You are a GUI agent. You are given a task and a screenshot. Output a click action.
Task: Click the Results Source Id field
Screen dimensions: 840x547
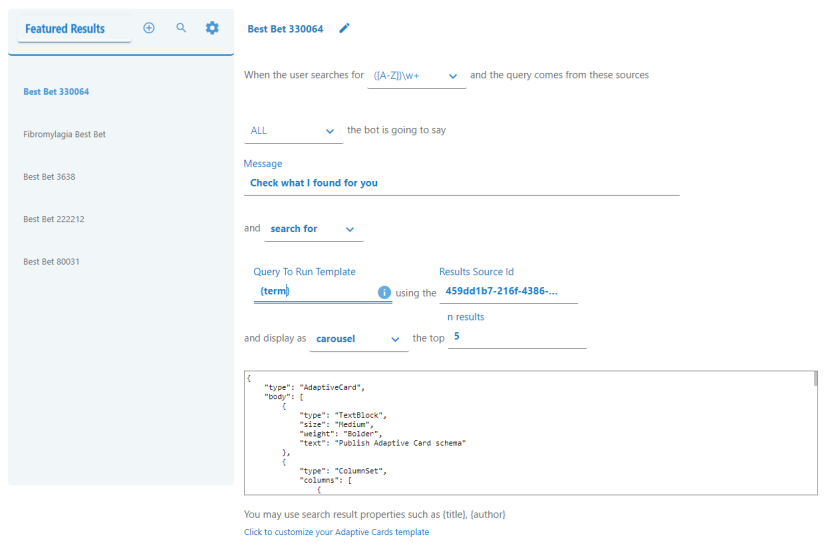click(508, 291)
